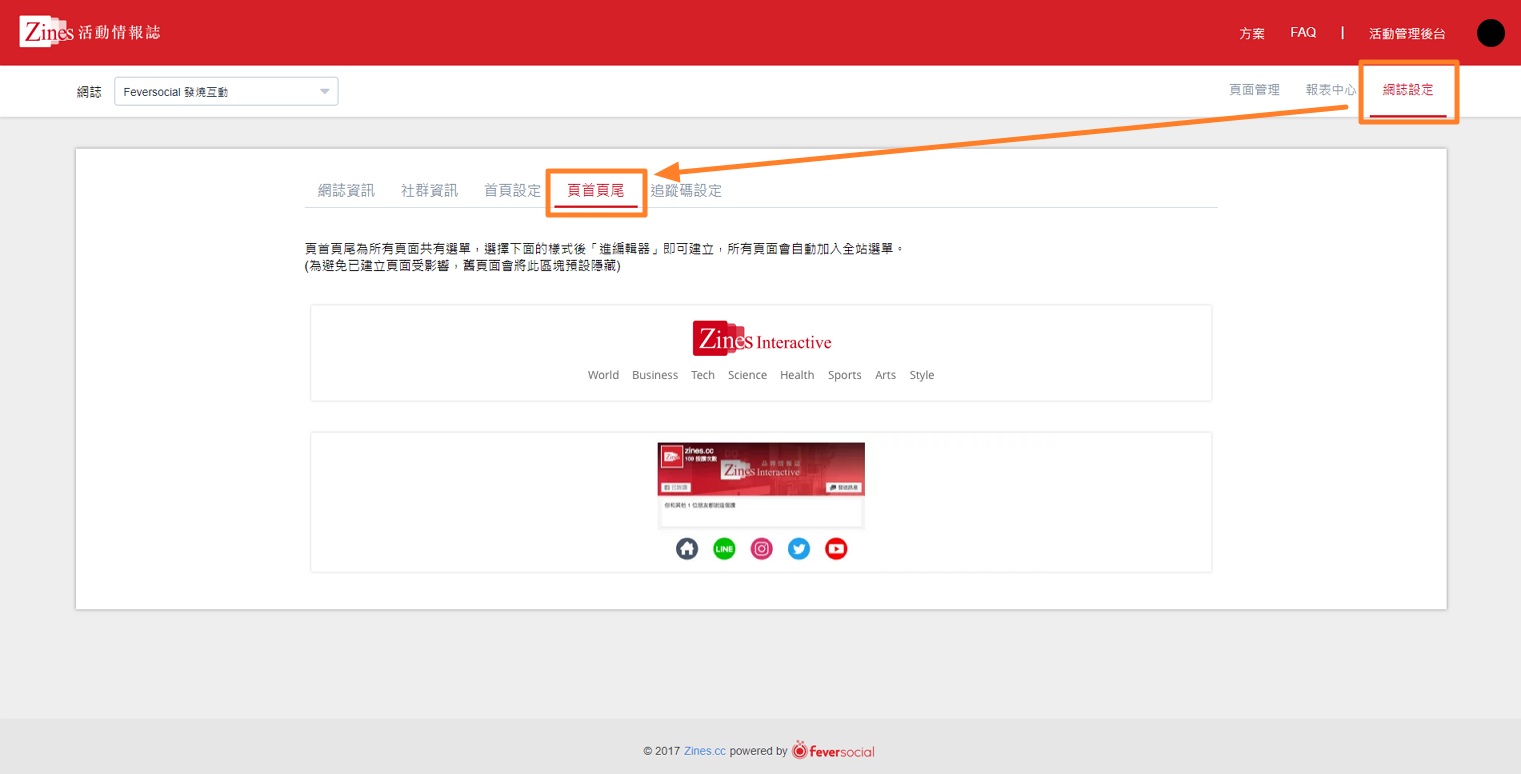Click the Zines logo in top header
Screen dimensions: 1521x774
tap(90, 32)
